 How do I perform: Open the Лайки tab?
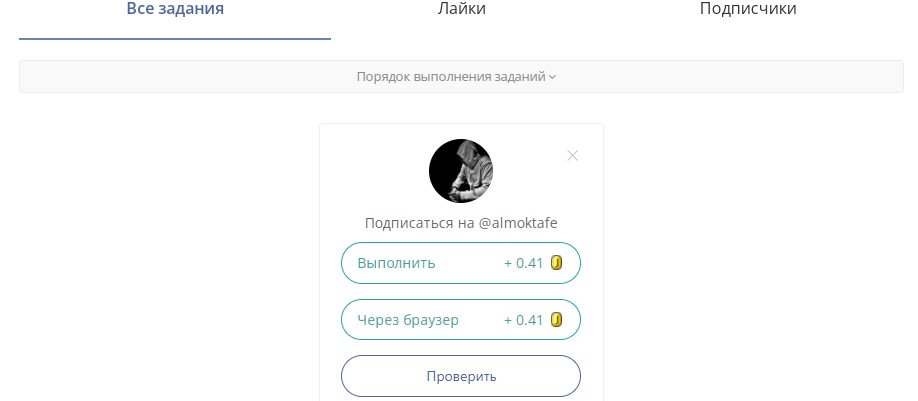[x=461, y=9]
